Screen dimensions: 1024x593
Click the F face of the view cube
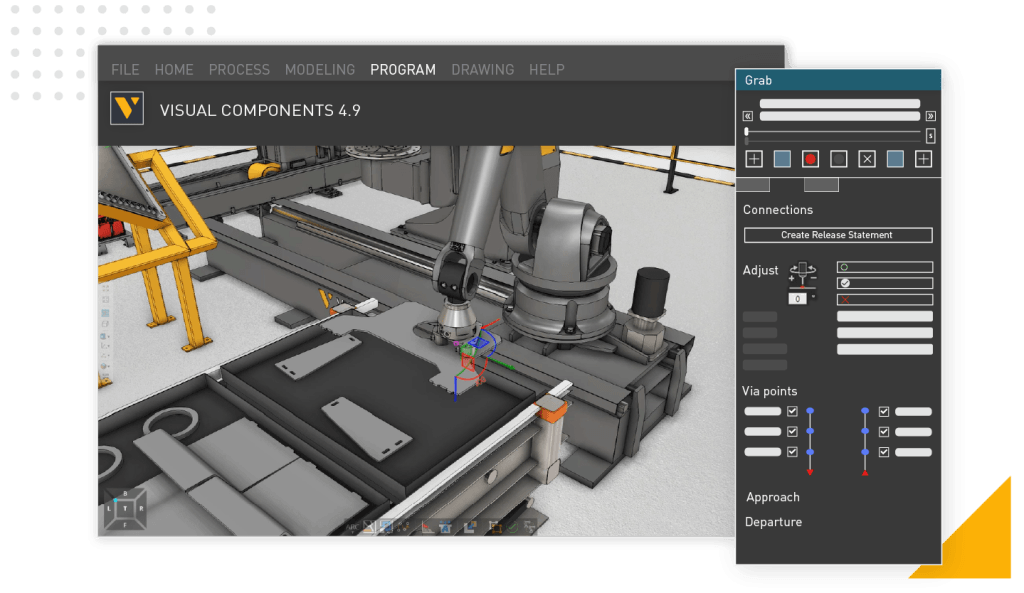pos(125,524)
